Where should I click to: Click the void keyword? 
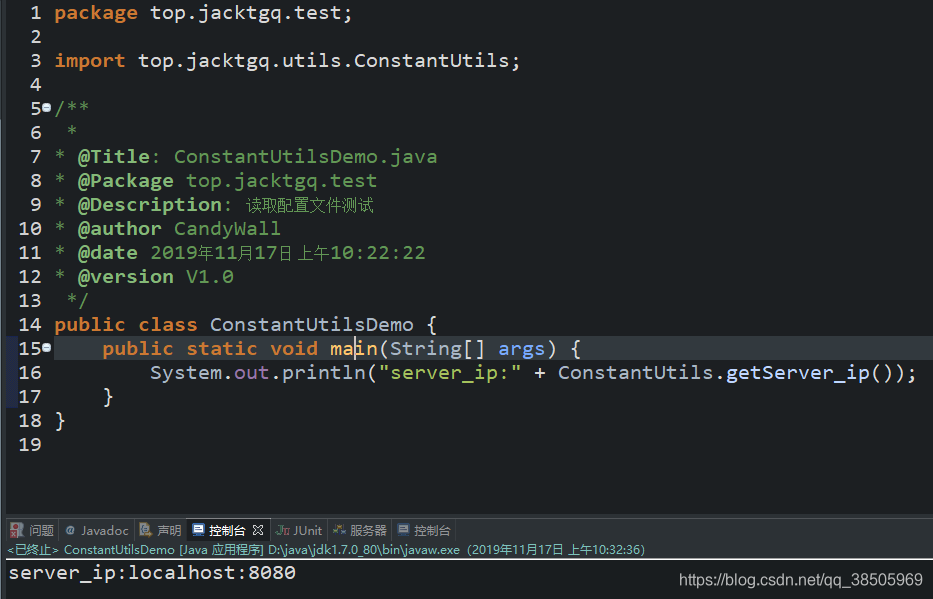click(293, 349)
